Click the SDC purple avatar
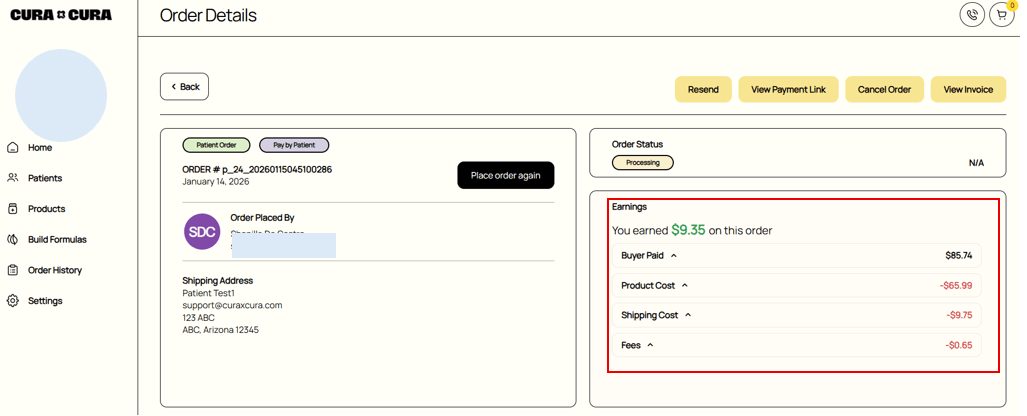The height and width of the screenshot is (416, 1027). [x=202, y=231]
